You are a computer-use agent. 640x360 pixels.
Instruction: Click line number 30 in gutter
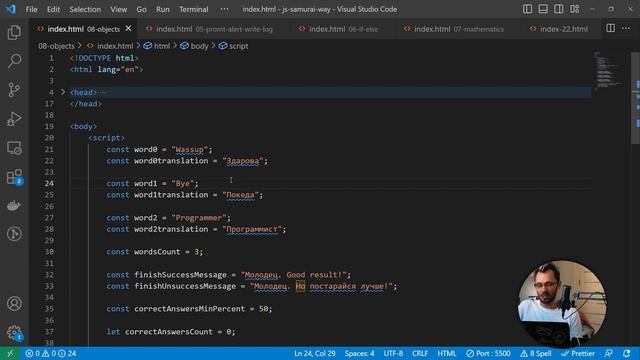[x=49, y=252]
